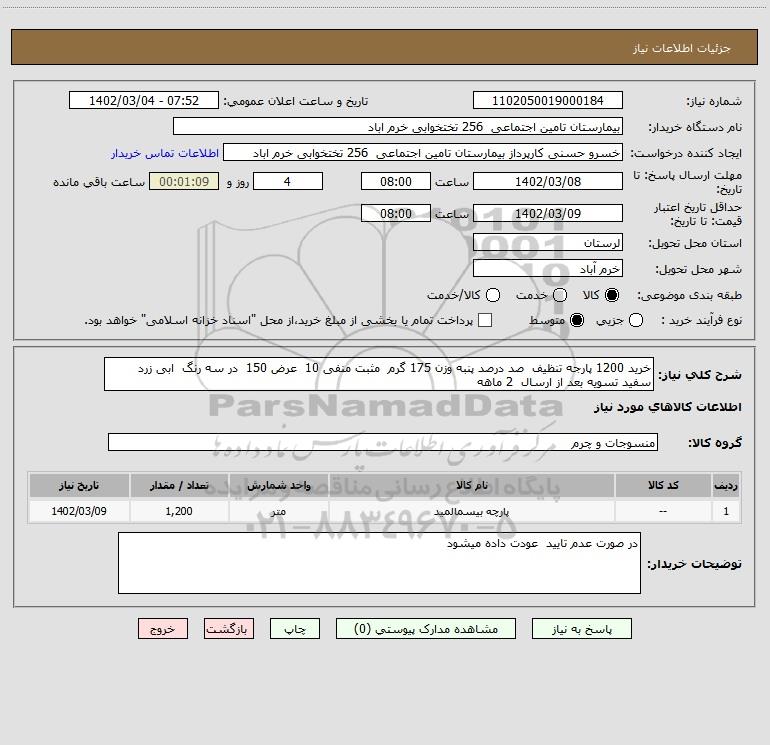The height and width of the screenshot is (745, 770).
Task: Select the خدمت radio button
Action: (x=560, y=295)
